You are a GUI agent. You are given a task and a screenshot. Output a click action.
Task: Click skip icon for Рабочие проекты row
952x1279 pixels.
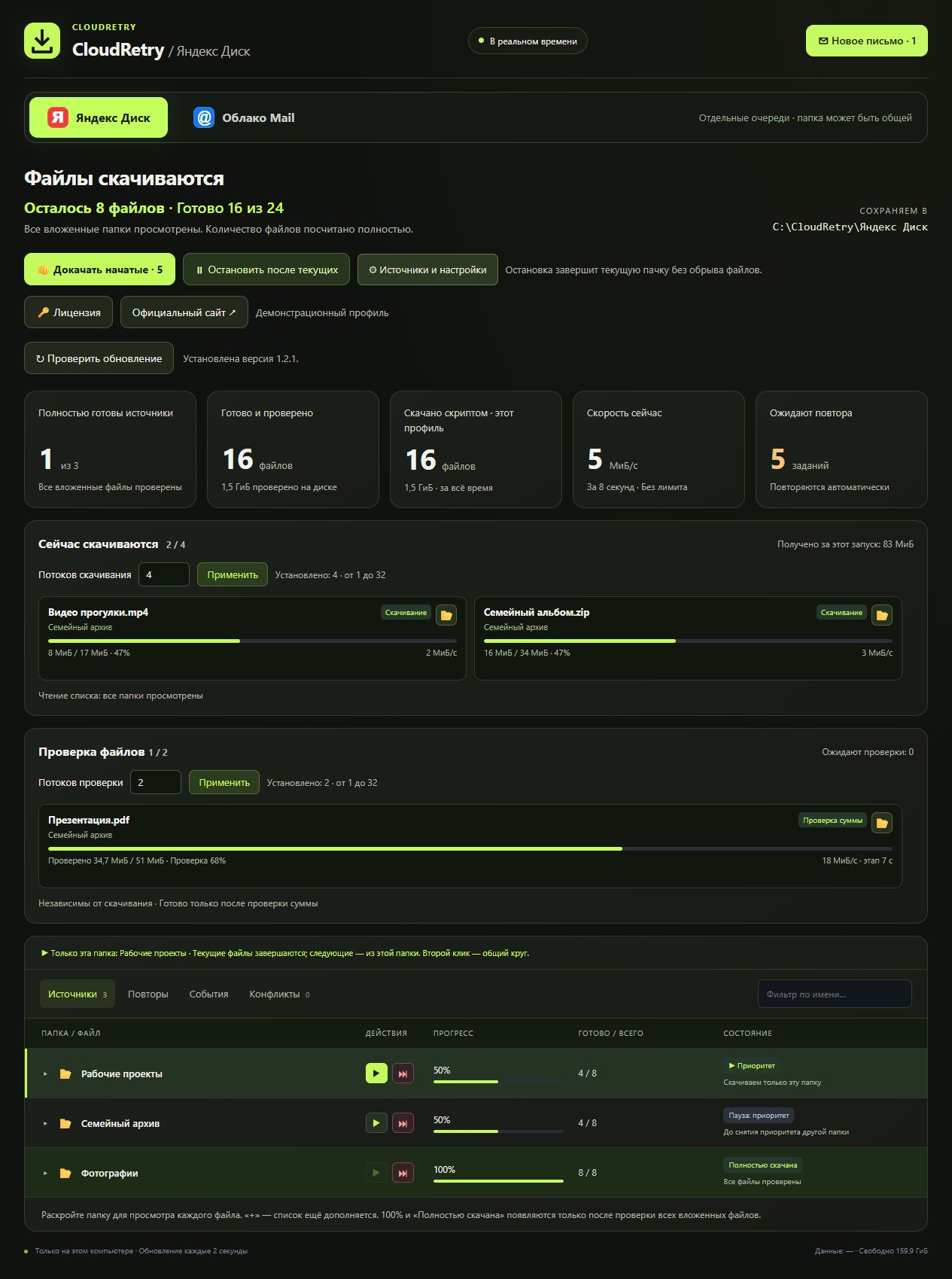click(x=403, y=1073)
